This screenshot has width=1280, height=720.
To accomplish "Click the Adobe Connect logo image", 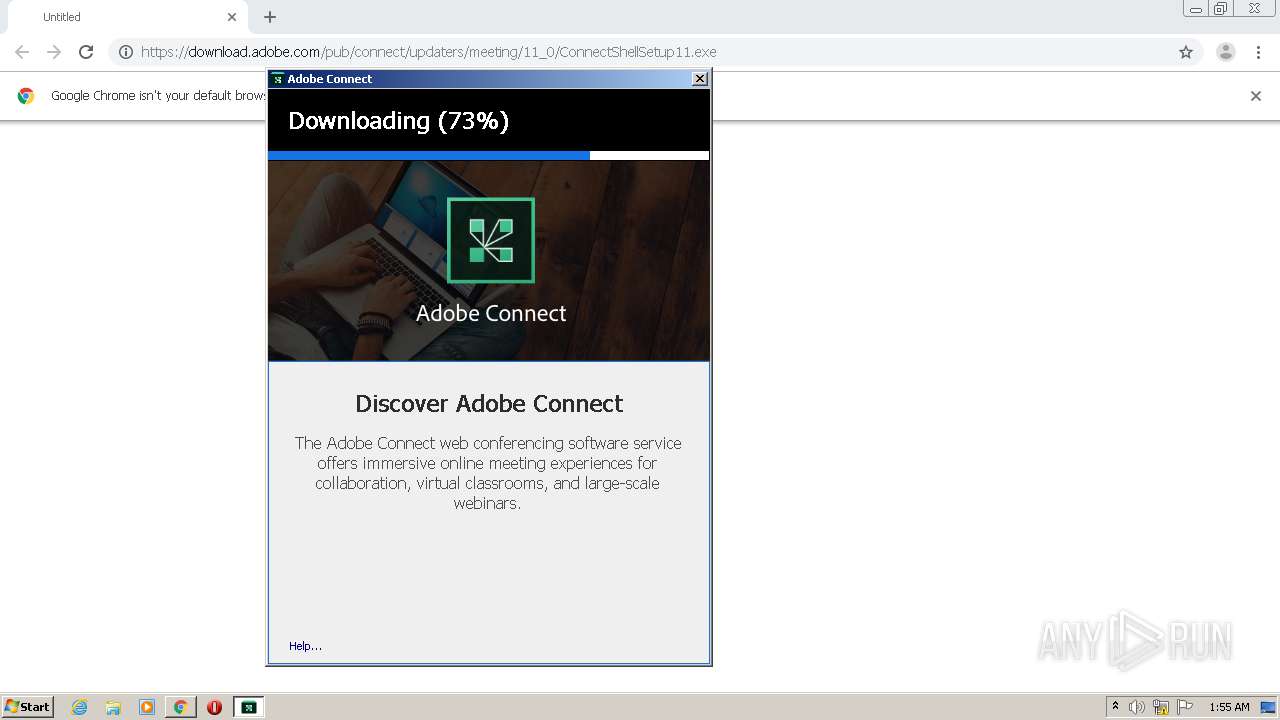I will pyautogui.click(x=491, y=241).
